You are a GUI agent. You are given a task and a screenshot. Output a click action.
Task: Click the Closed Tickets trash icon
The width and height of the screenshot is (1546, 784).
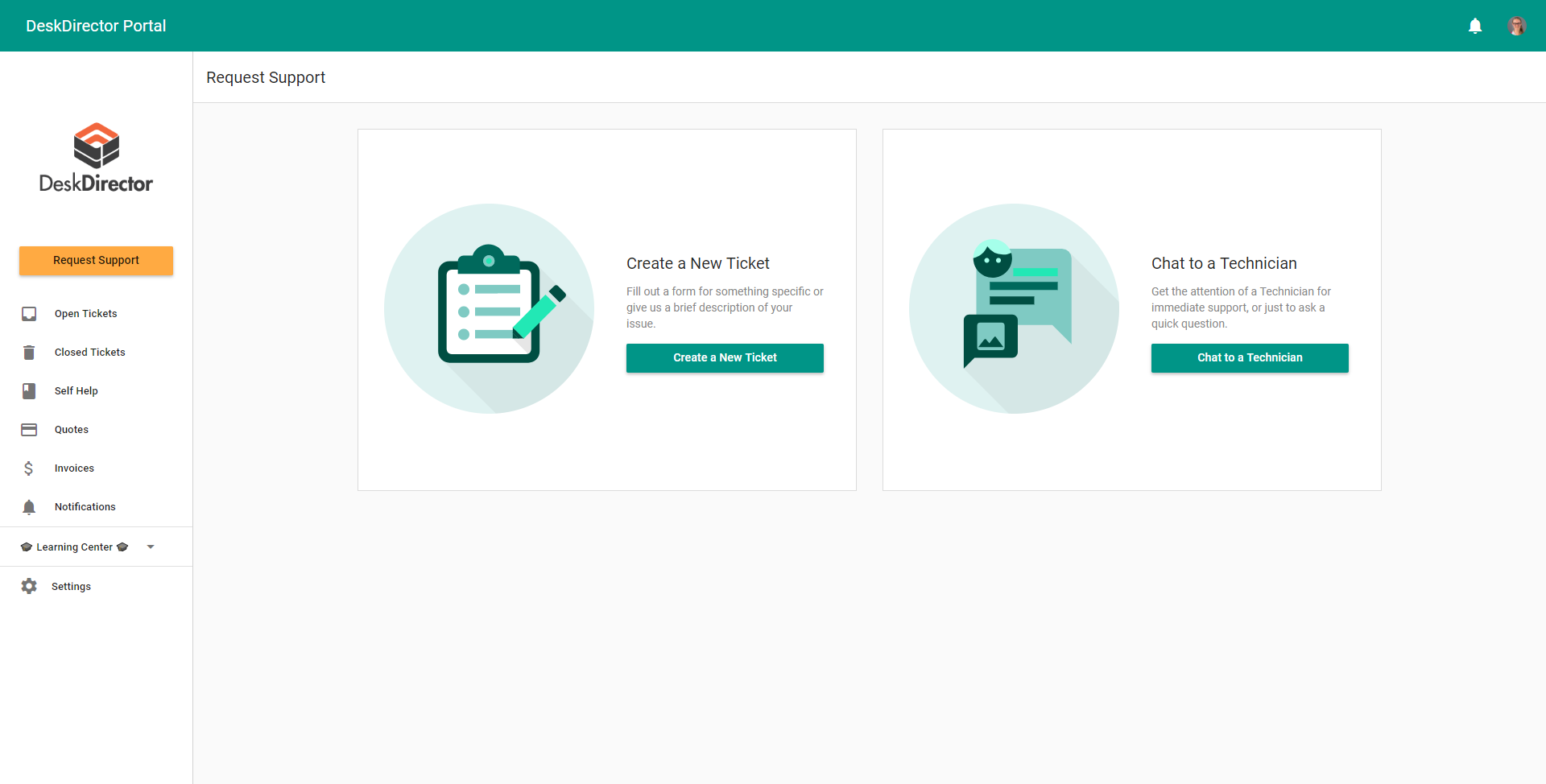click(x=29, y=353)
